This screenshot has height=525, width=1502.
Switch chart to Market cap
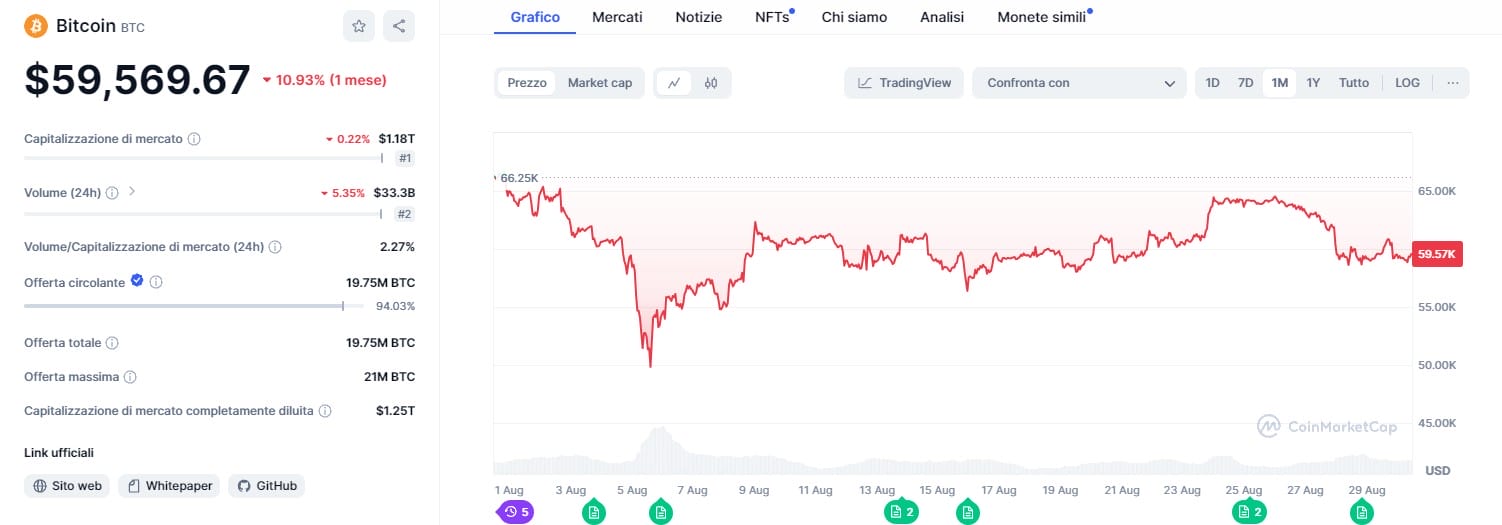[600, 83]
